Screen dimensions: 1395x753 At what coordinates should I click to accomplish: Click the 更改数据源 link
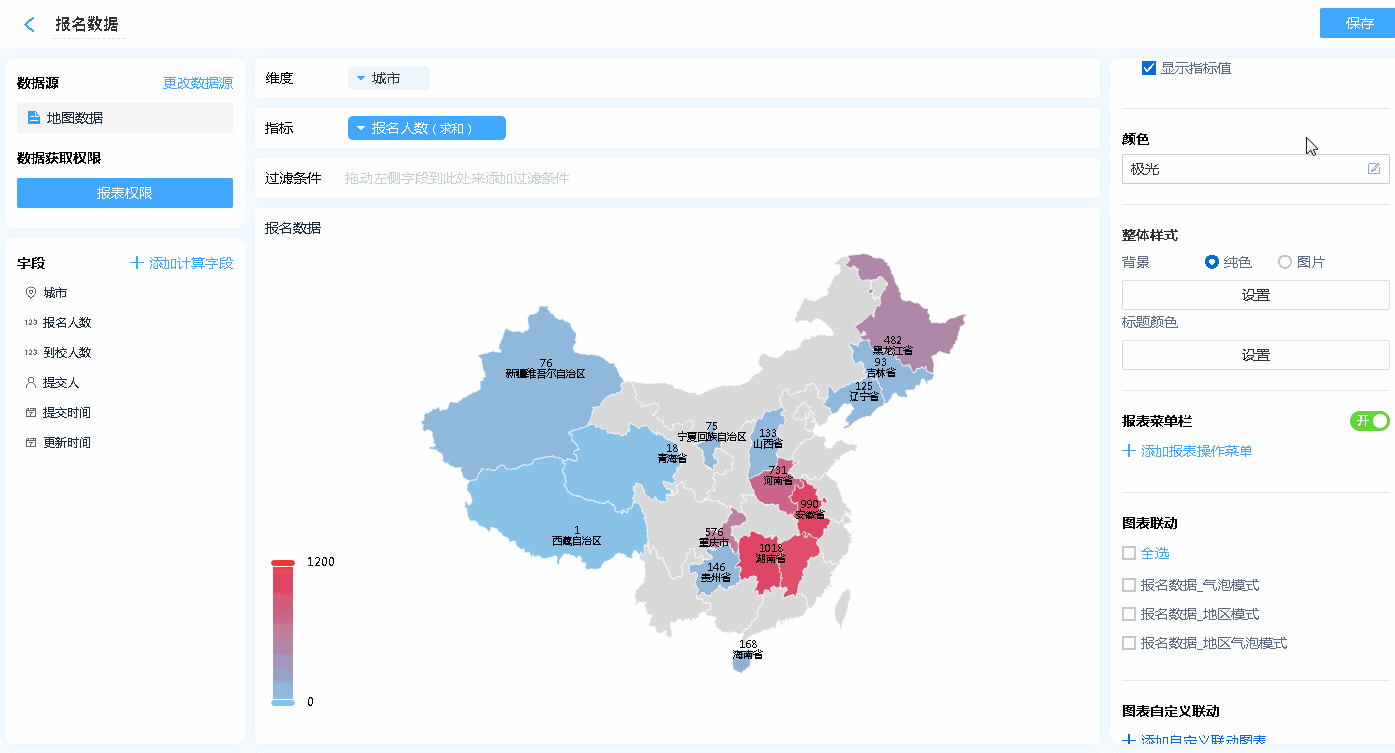198,83
